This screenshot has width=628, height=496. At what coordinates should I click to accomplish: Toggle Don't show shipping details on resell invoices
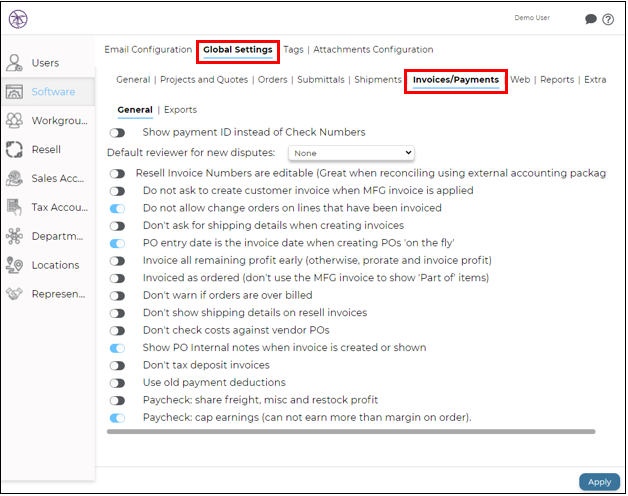(117, 313)
